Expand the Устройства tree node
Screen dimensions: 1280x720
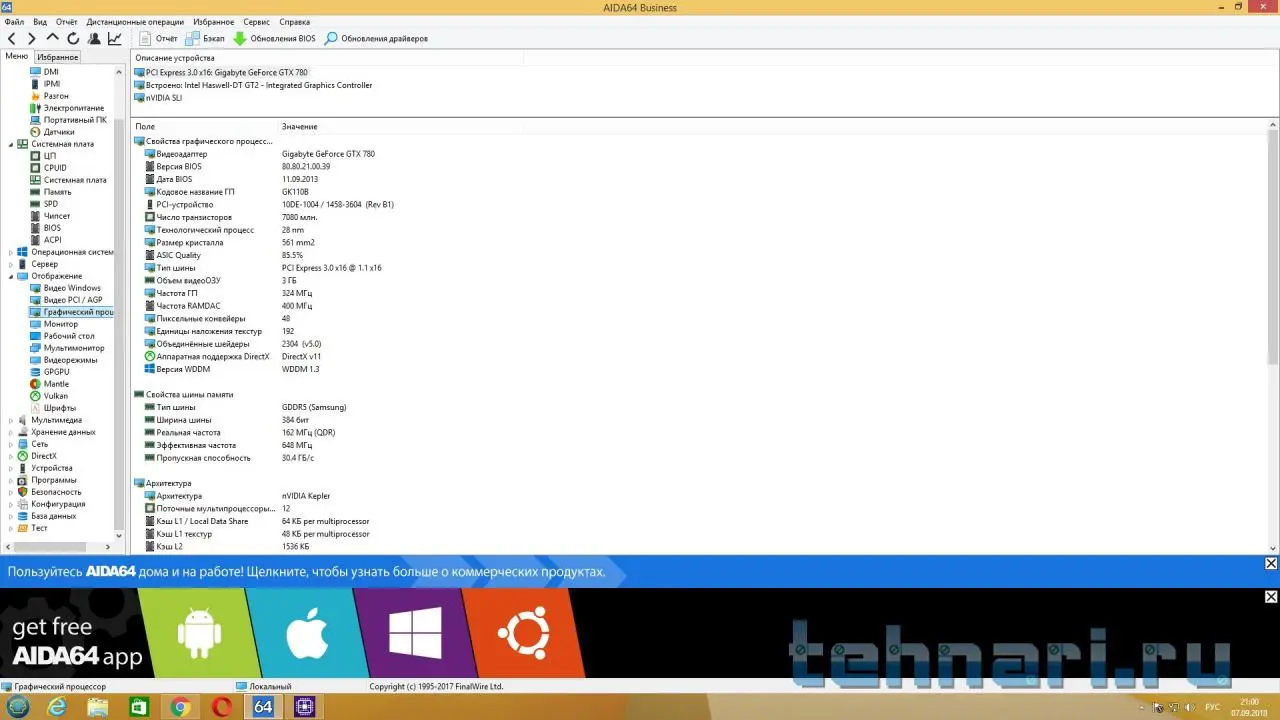click(x=11, y=468)
